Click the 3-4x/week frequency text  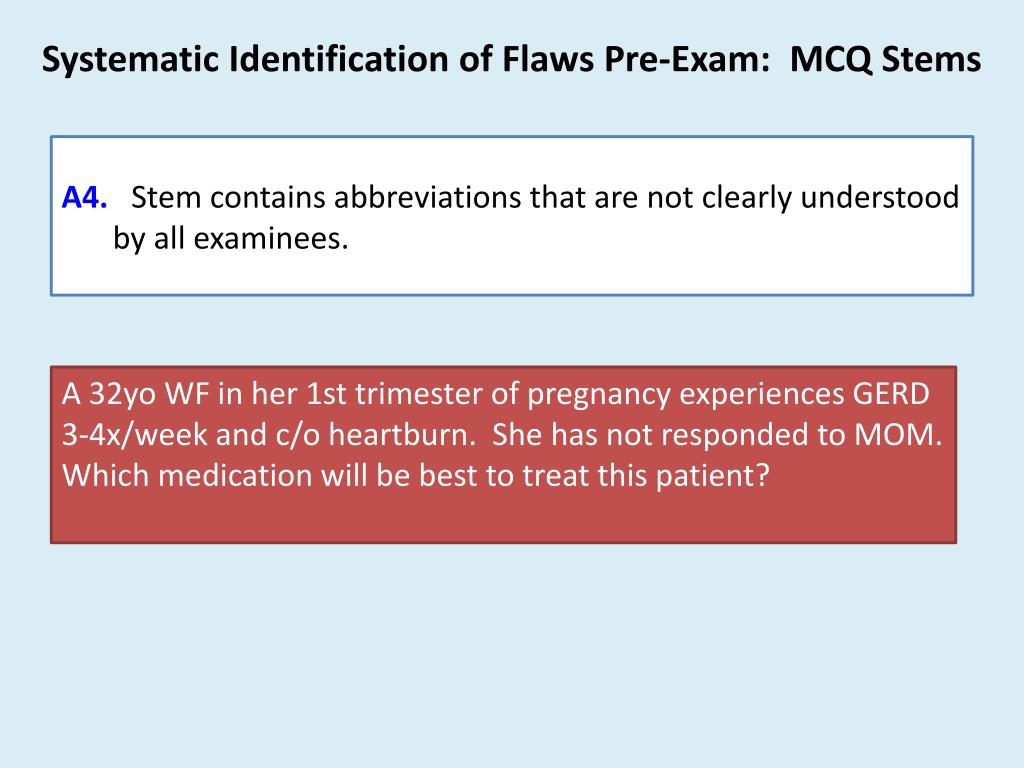click(x=135, y=435)
